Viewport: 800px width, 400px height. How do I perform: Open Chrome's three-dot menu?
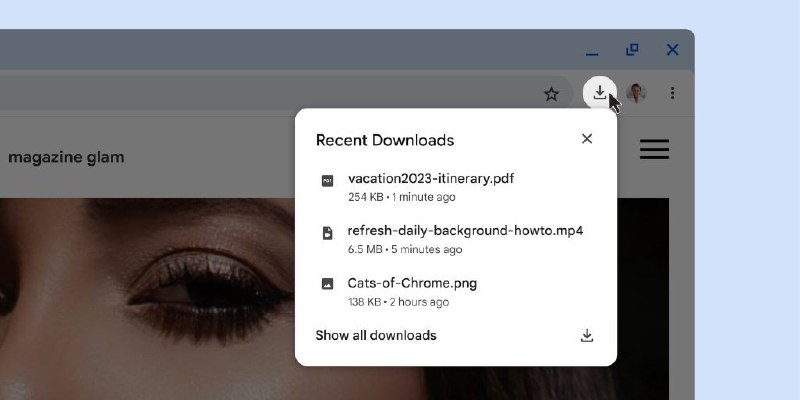point(672,93)
